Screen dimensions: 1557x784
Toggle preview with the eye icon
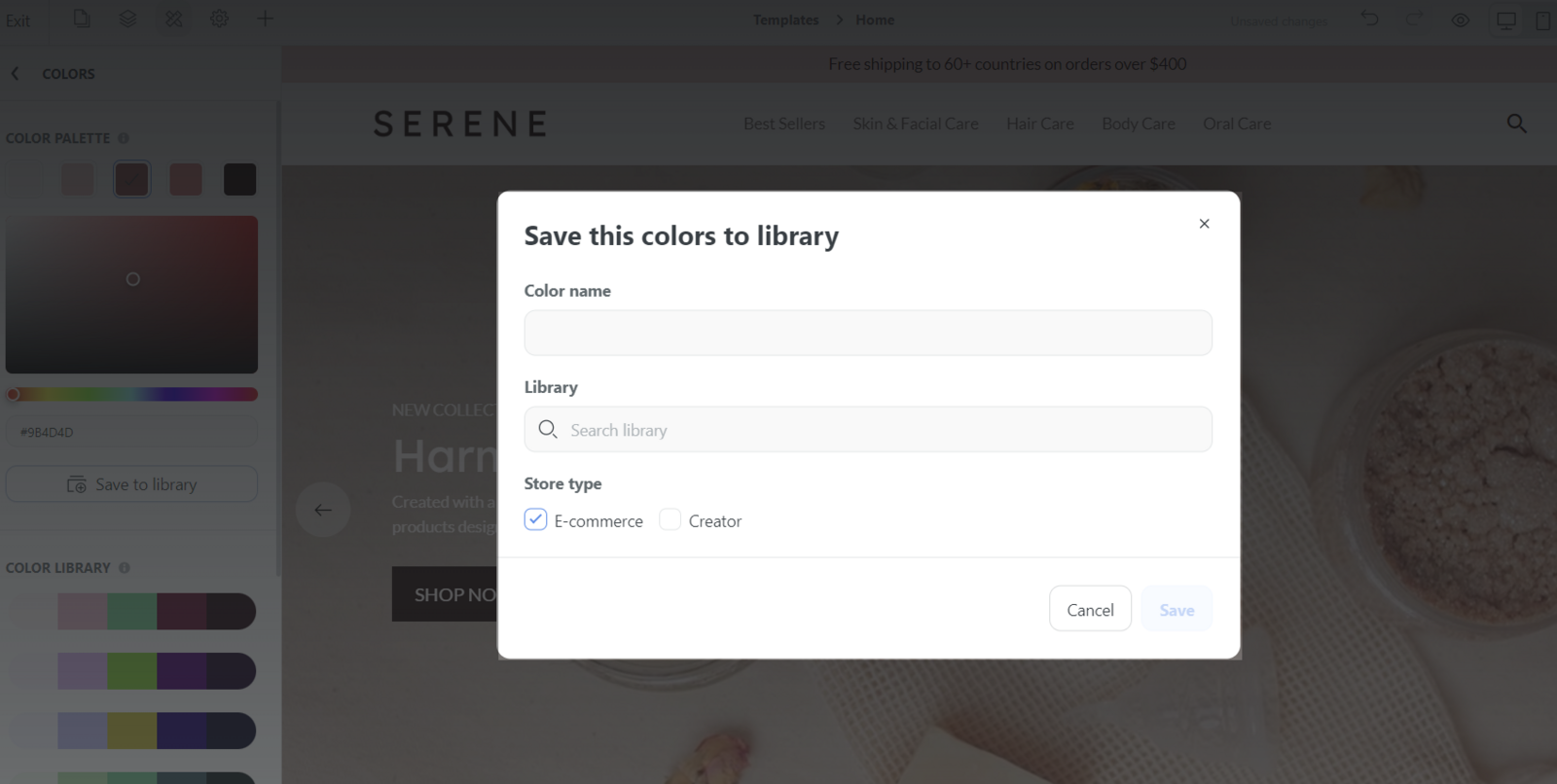point(1461,19)
